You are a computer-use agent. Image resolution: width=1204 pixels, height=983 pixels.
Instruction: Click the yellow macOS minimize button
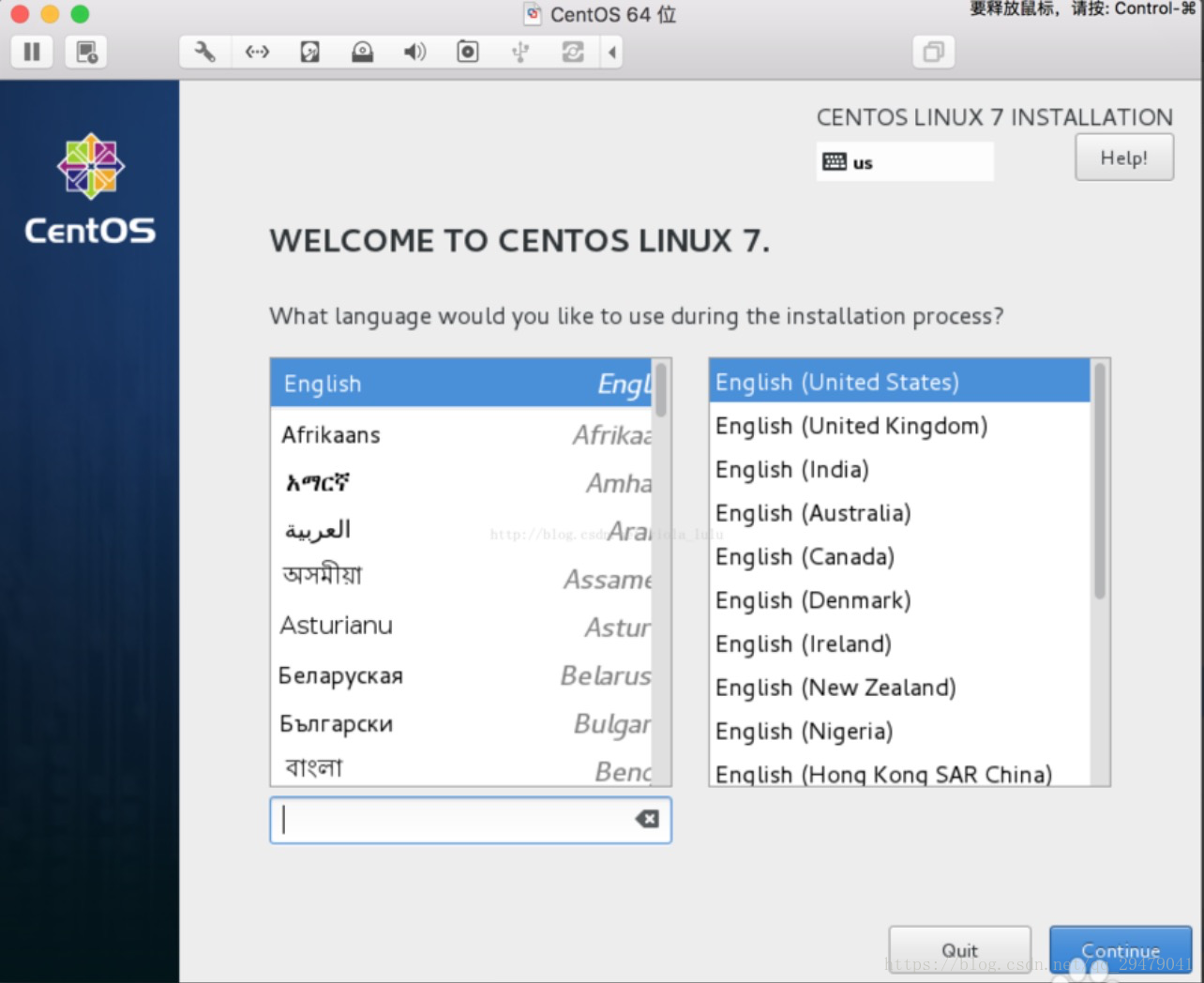pos(51,13)
